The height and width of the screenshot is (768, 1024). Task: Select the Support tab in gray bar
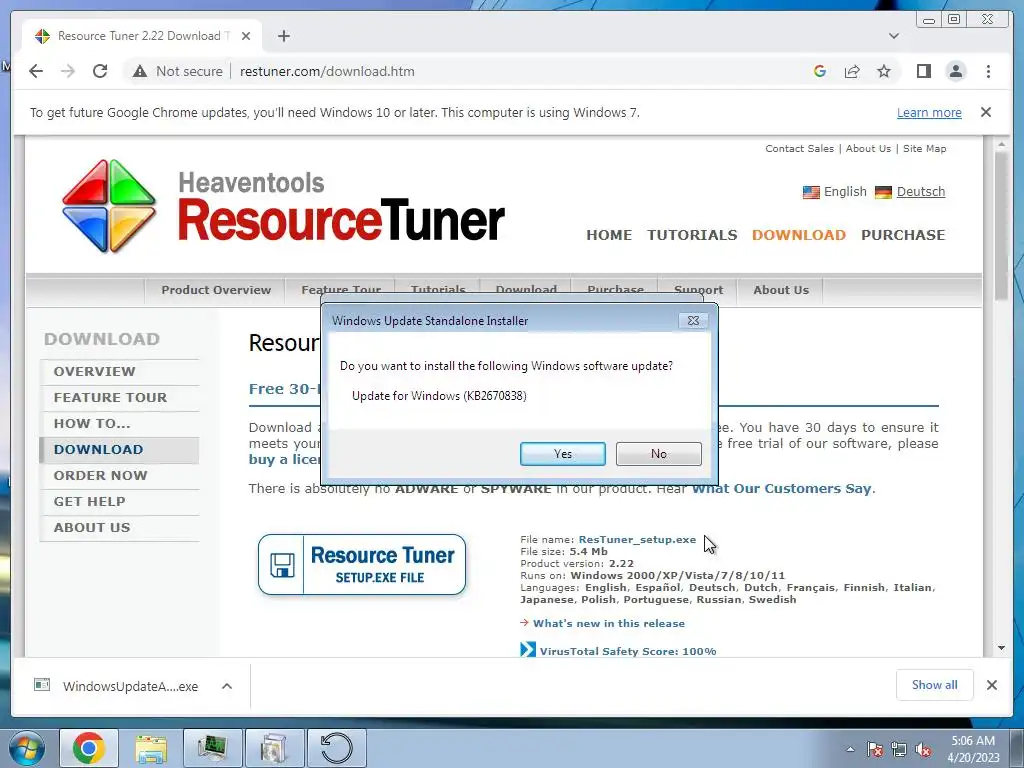point(698,290)
